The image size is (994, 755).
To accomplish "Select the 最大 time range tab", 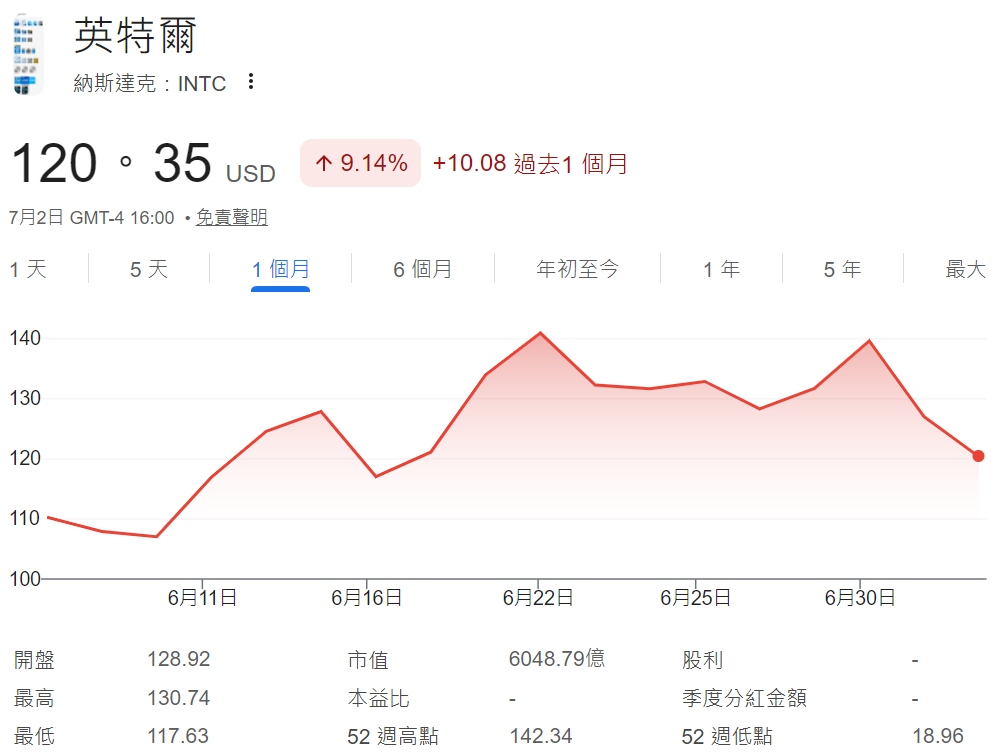I will pyautogui.click(x=965, y=269).
